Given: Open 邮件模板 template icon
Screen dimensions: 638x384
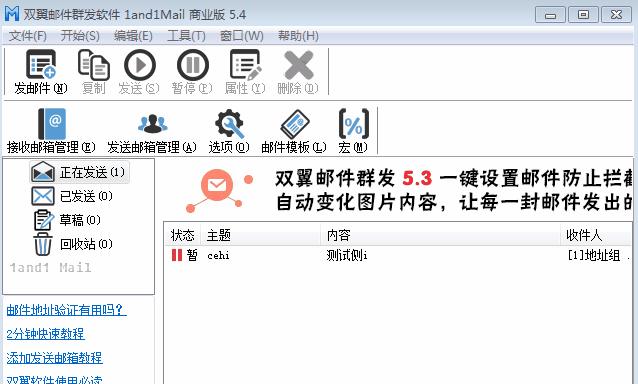Looking at the screenshot, I should click(x=295, y=124).
